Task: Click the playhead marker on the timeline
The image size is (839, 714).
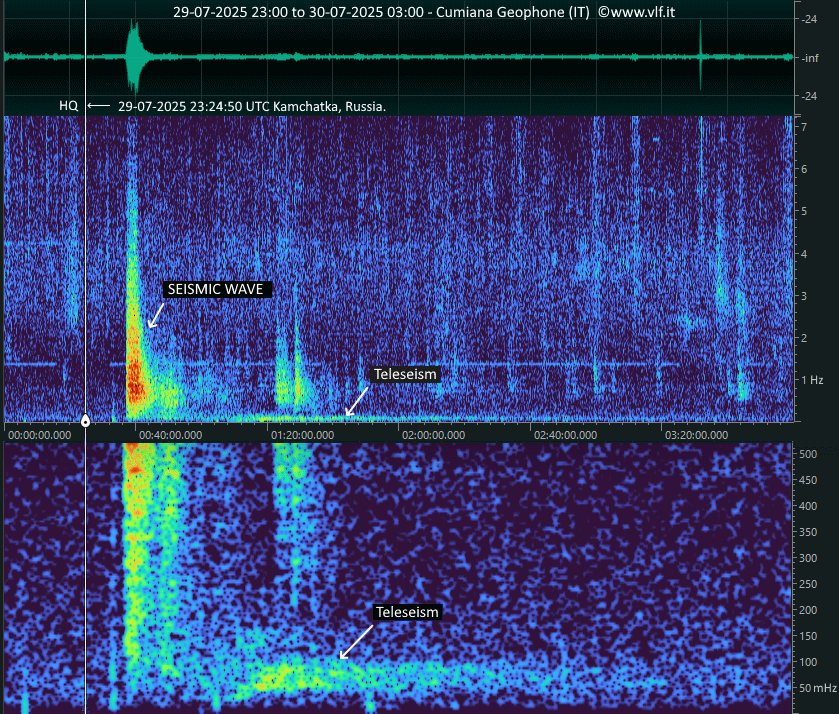Action: [x=86, y=421]
